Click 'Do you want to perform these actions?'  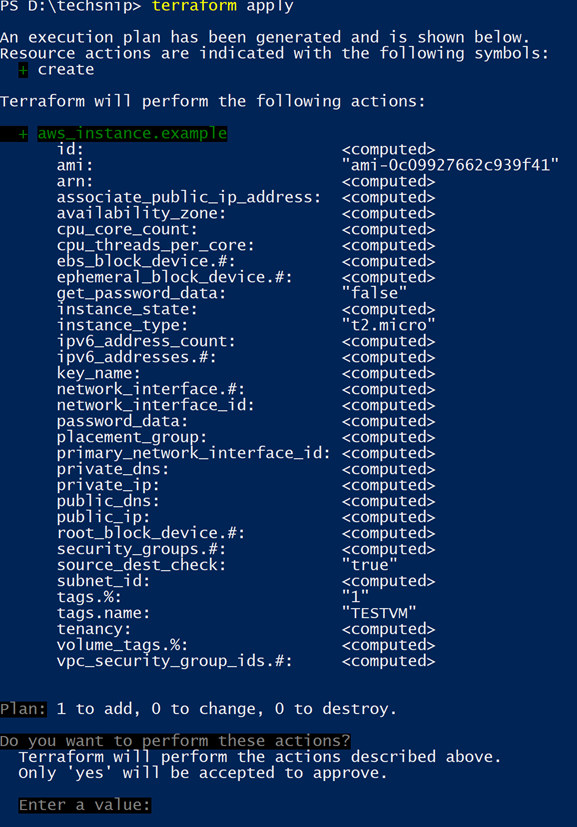[x=175, y=741]
